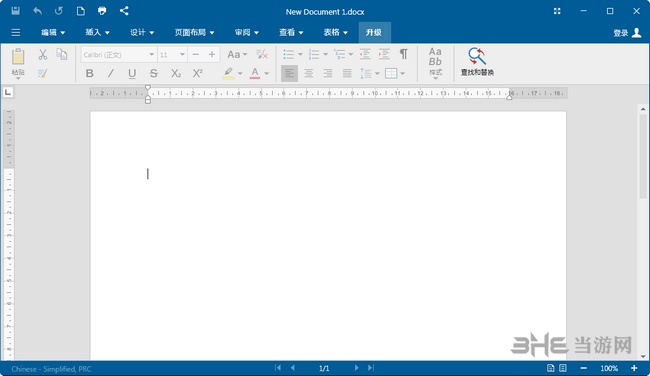This screenshot has width=650, height=376.
Task: Open the bullet list dropdown arrow
Action: (x=300, y=54)
